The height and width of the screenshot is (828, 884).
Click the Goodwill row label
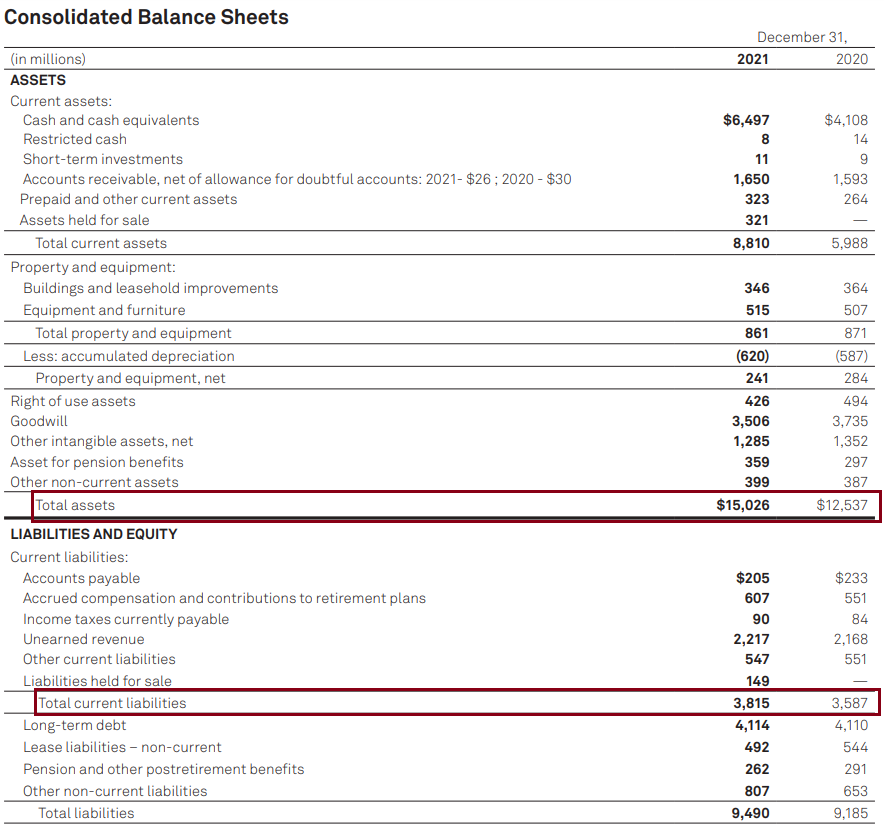click(39, 421)
